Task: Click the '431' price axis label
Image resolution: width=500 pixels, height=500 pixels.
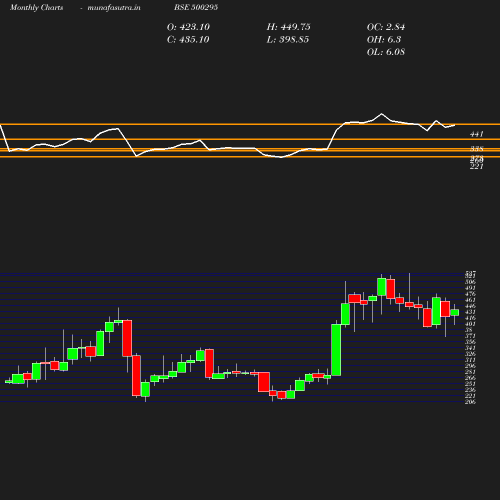Action: coord(470,312)
